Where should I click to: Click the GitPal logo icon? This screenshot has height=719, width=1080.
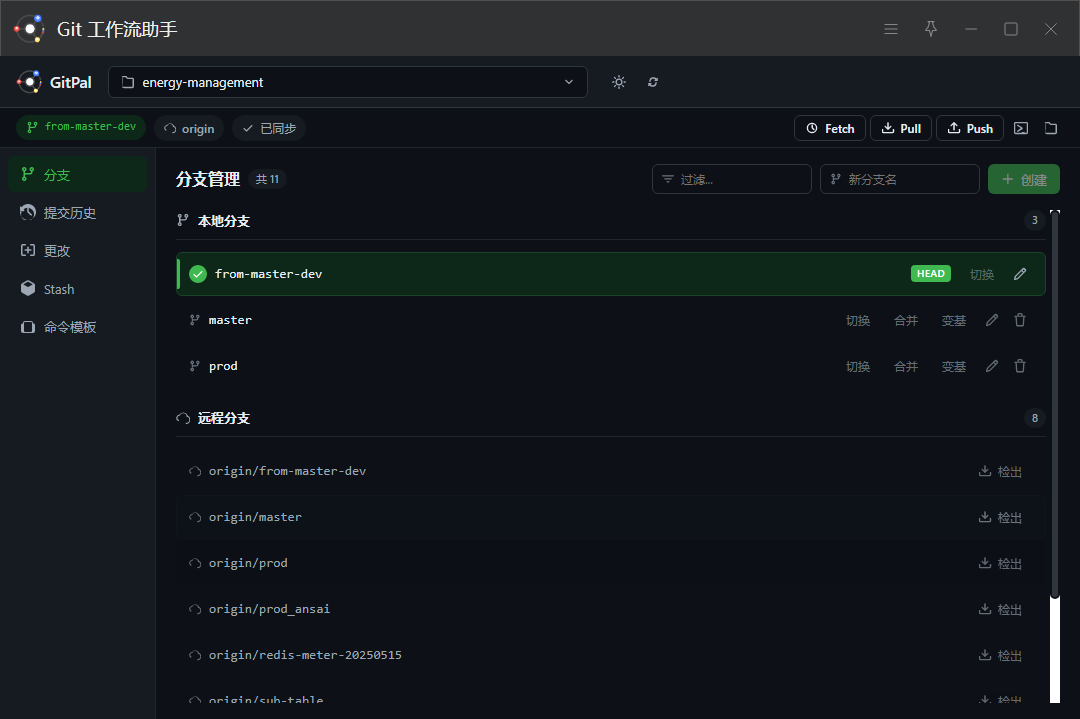pyautogui.click(x=29, y=83)
